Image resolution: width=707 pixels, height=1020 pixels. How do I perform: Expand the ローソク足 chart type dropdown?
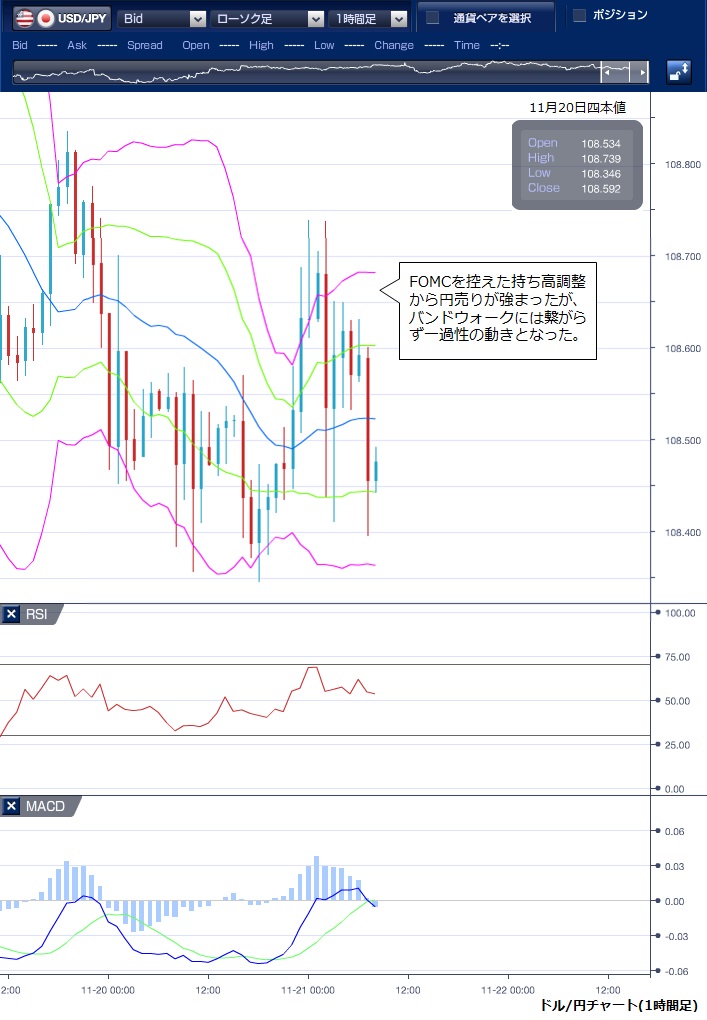click(267, 18)
